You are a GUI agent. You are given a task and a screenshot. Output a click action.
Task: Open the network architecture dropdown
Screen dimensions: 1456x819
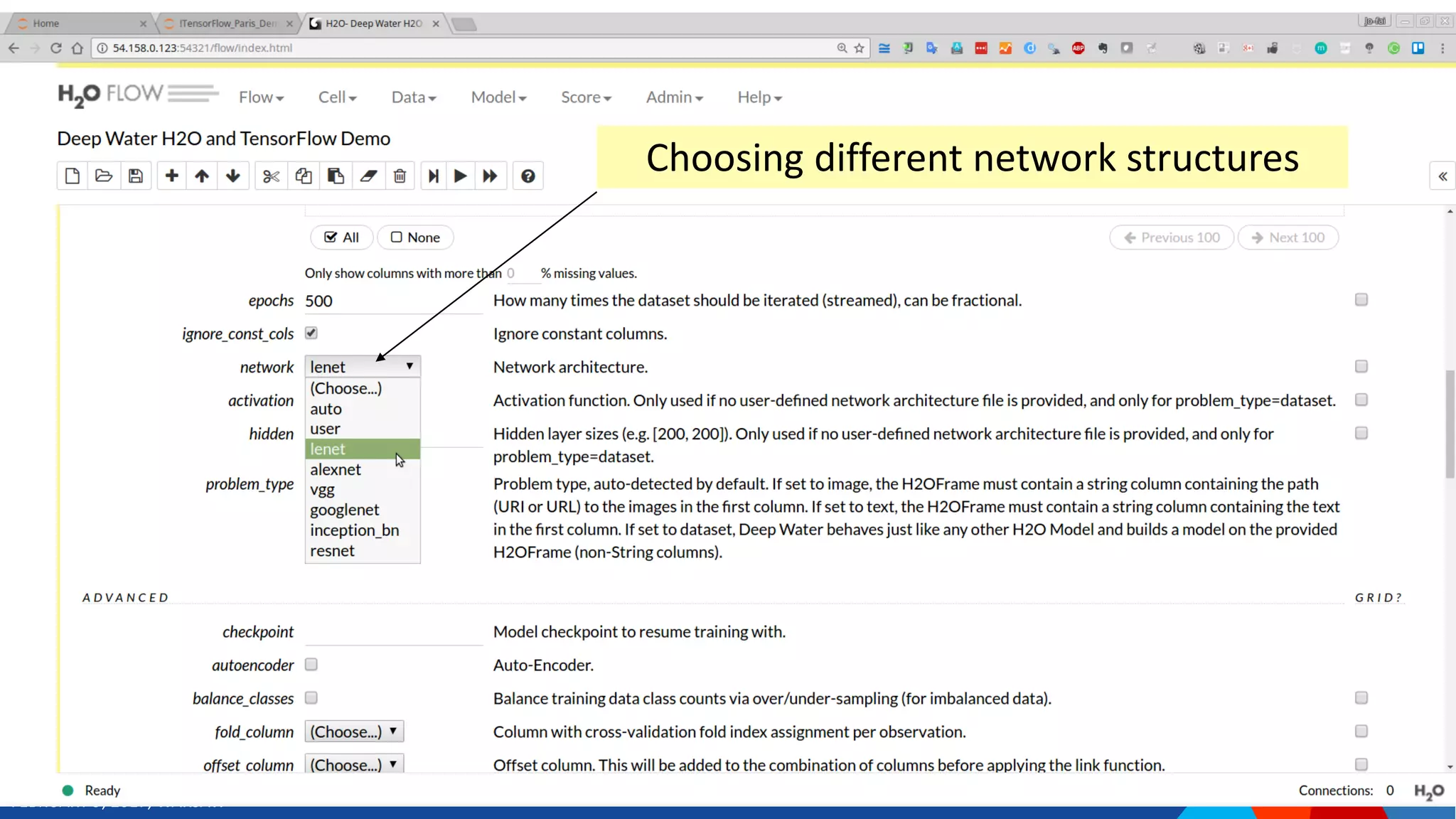point(363,366)
